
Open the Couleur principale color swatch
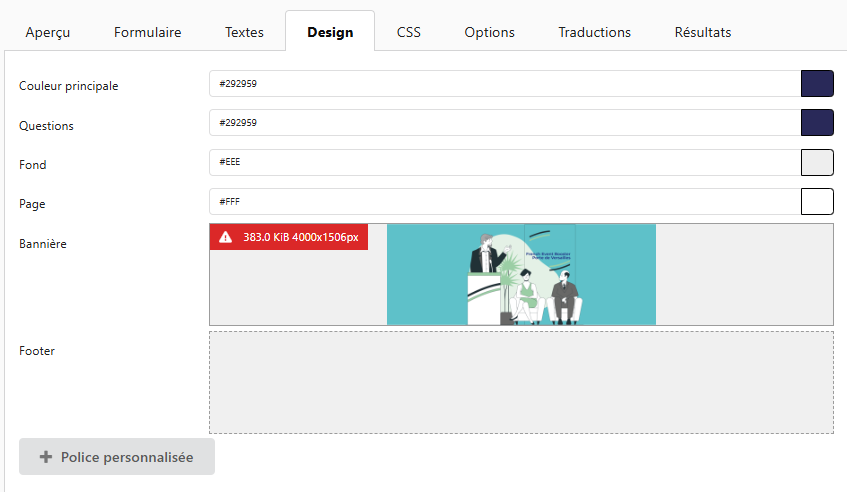coord(817,84)
